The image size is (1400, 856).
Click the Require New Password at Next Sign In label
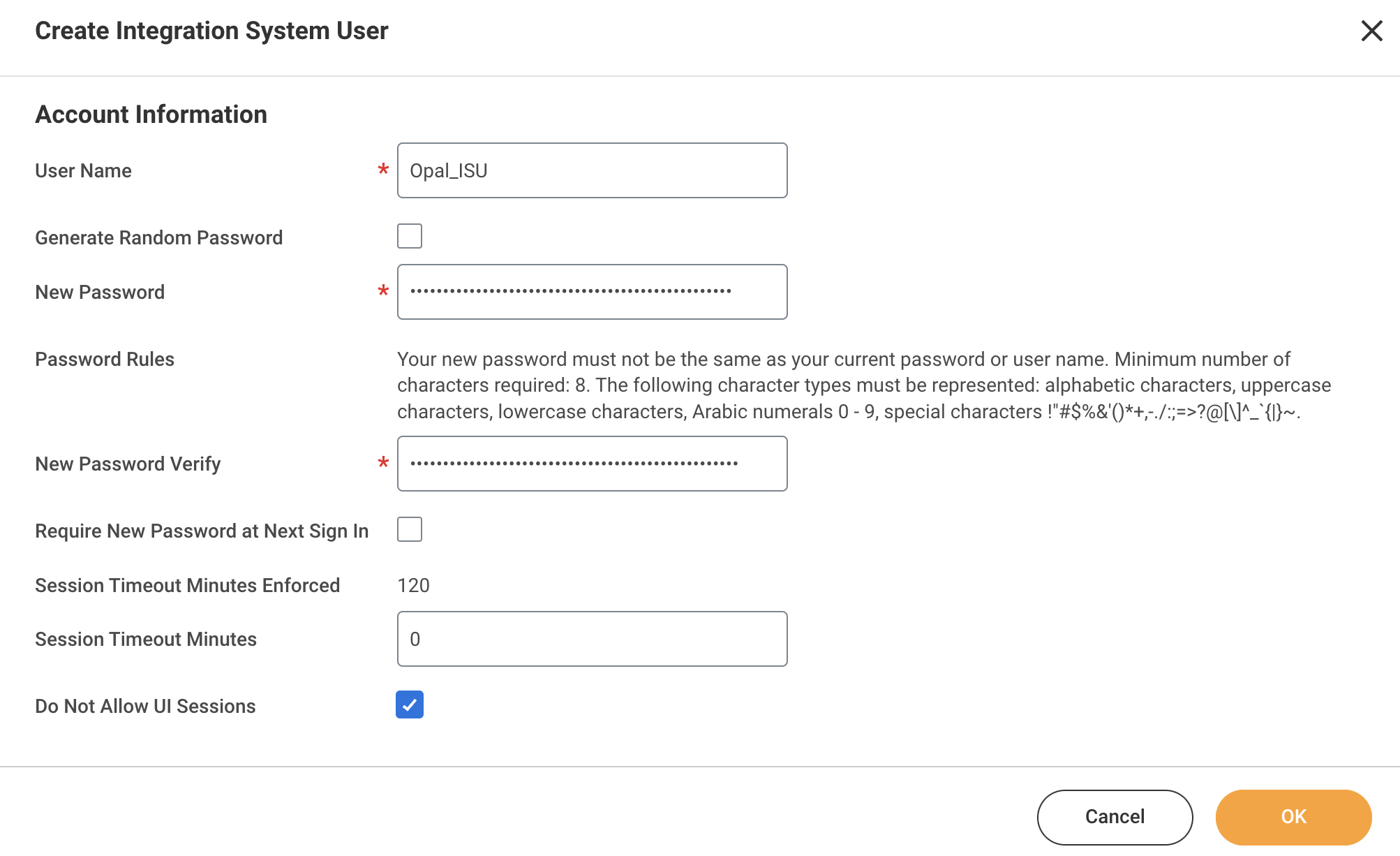[202, 531]
